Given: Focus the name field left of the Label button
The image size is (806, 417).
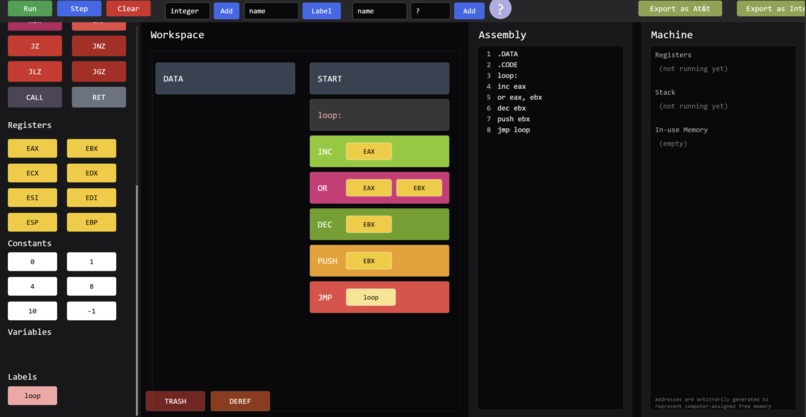Looking at the screenshot, I should click(x=271, y=11).
